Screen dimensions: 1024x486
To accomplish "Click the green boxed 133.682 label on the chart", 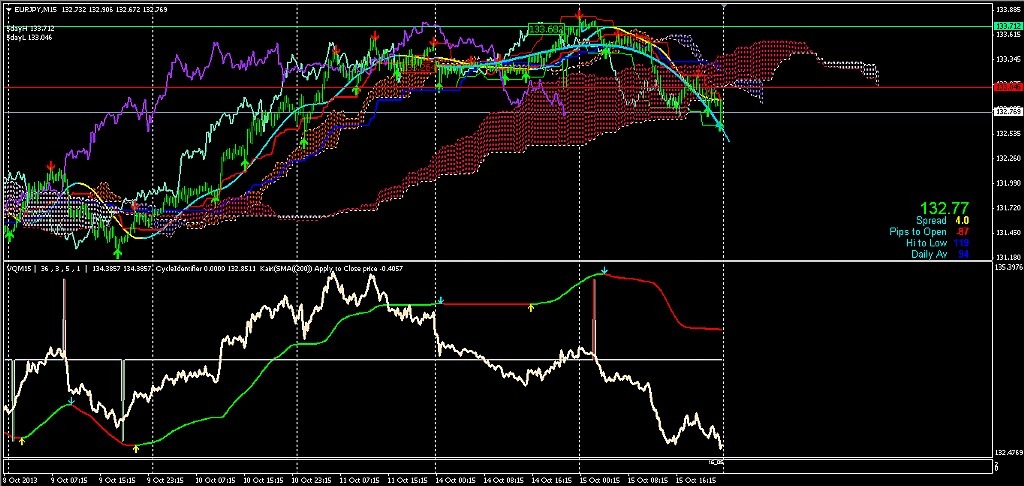I will click(x=545, y=29).
